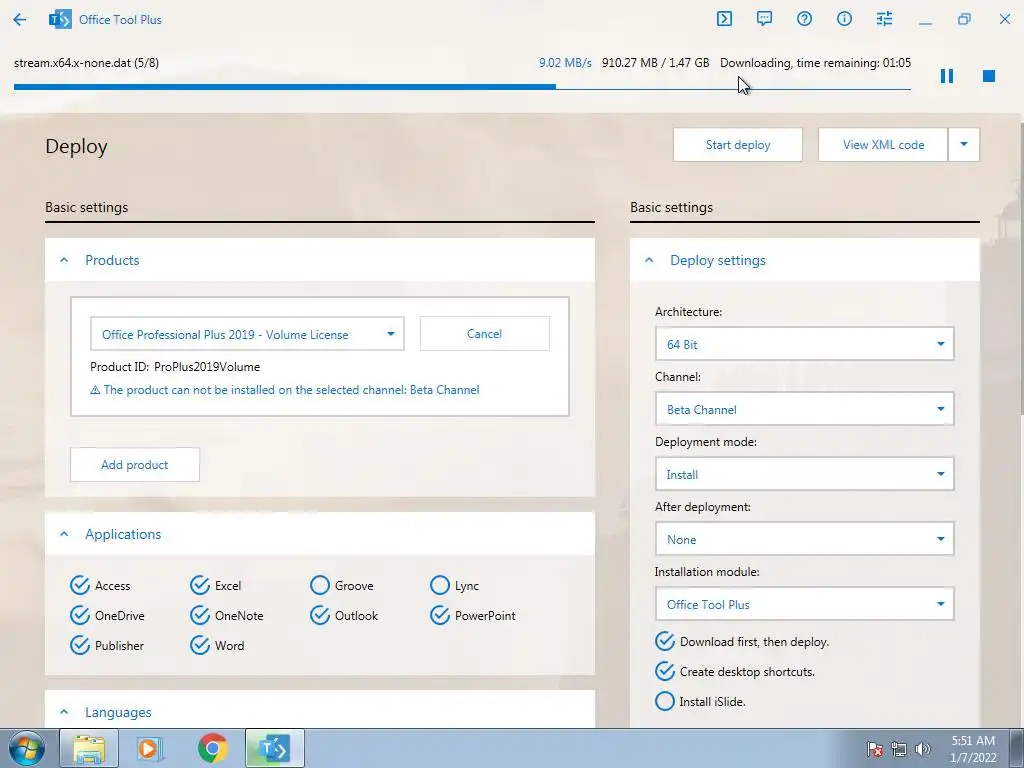Open the Deployment mode dropdown
This screenshot has width=1024, height=768.
(805, 474)
